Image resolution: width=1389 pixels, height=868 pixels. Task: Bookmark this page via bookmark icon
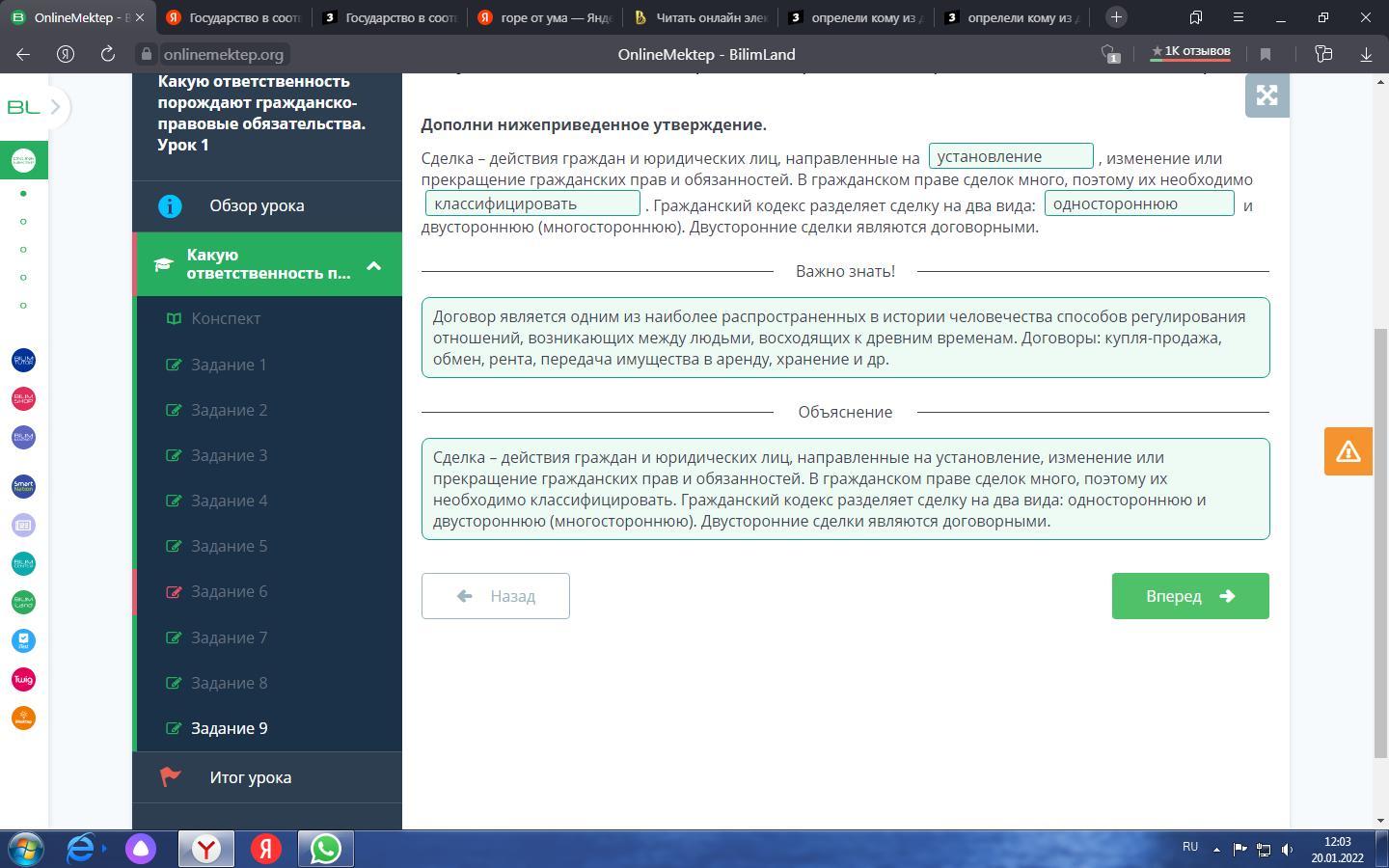[1266, 55]
